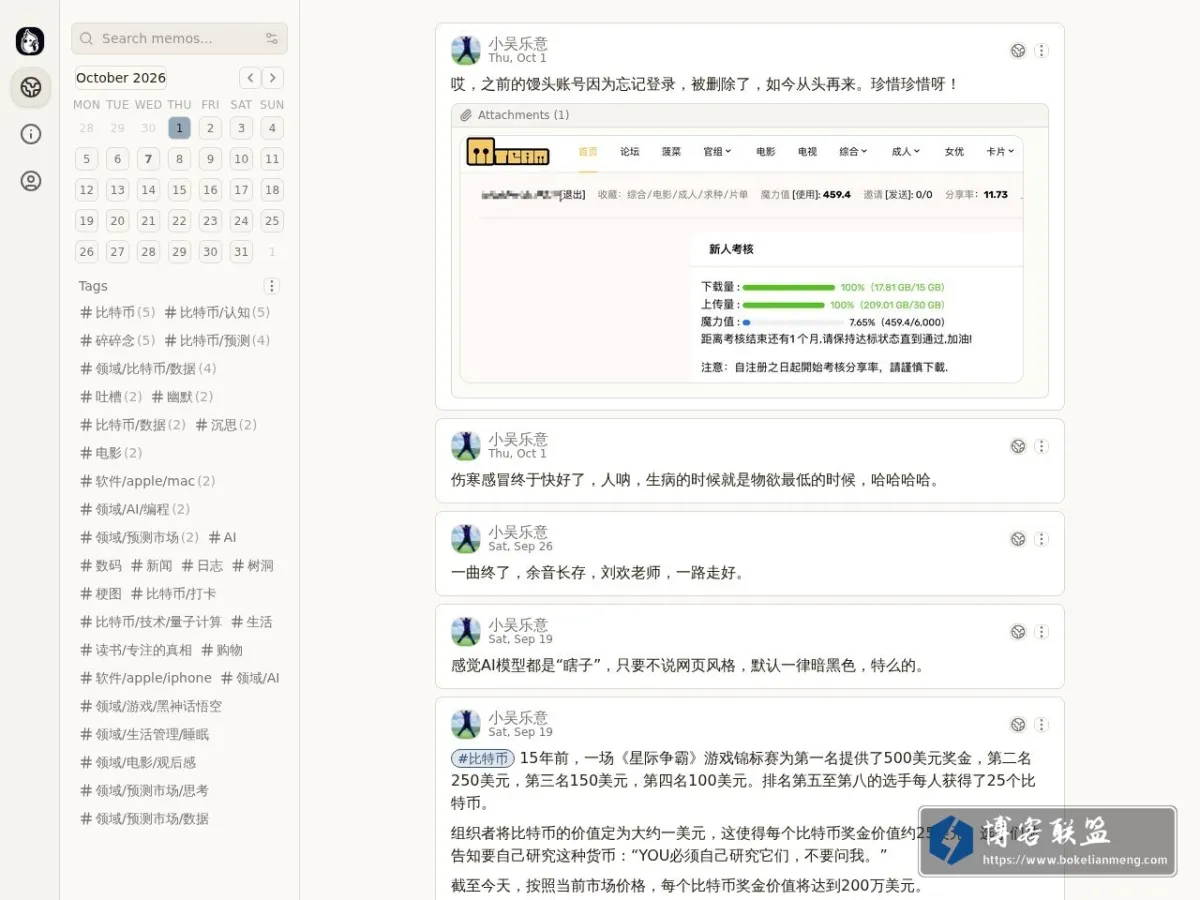This screenshot has height=900, width=1200.
Task: Open the About info icon in the sidebar
Action: (x=31, y=134)
